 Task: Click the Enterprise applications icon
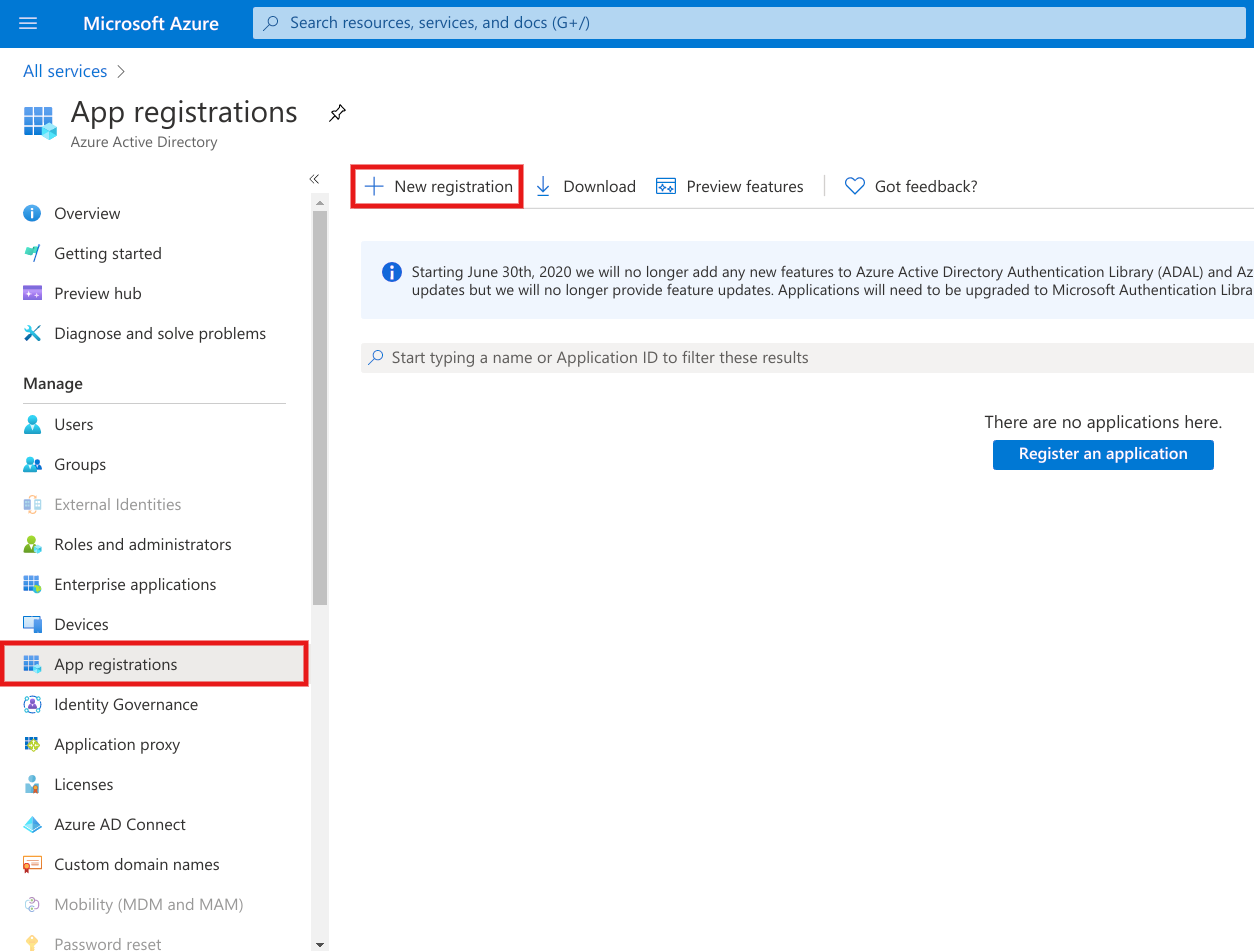pyautogui.click(x=32, y=584)
